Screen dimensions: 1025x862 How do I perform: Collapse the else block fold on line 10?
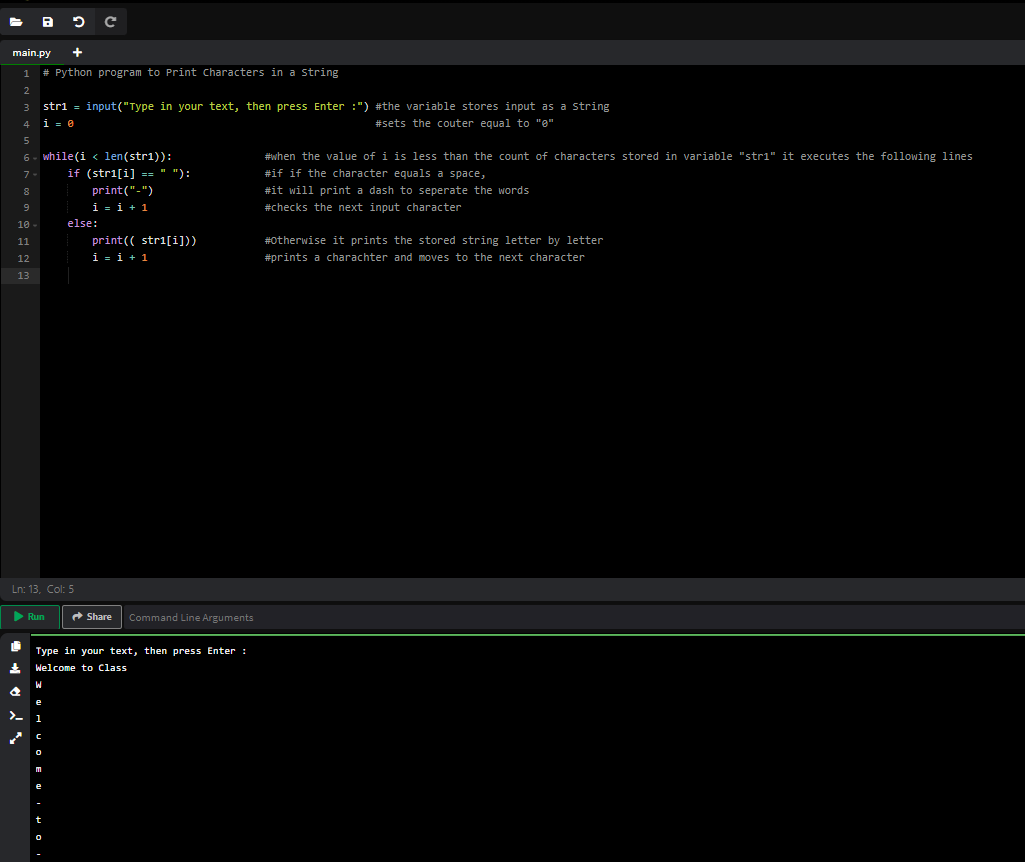35,225
